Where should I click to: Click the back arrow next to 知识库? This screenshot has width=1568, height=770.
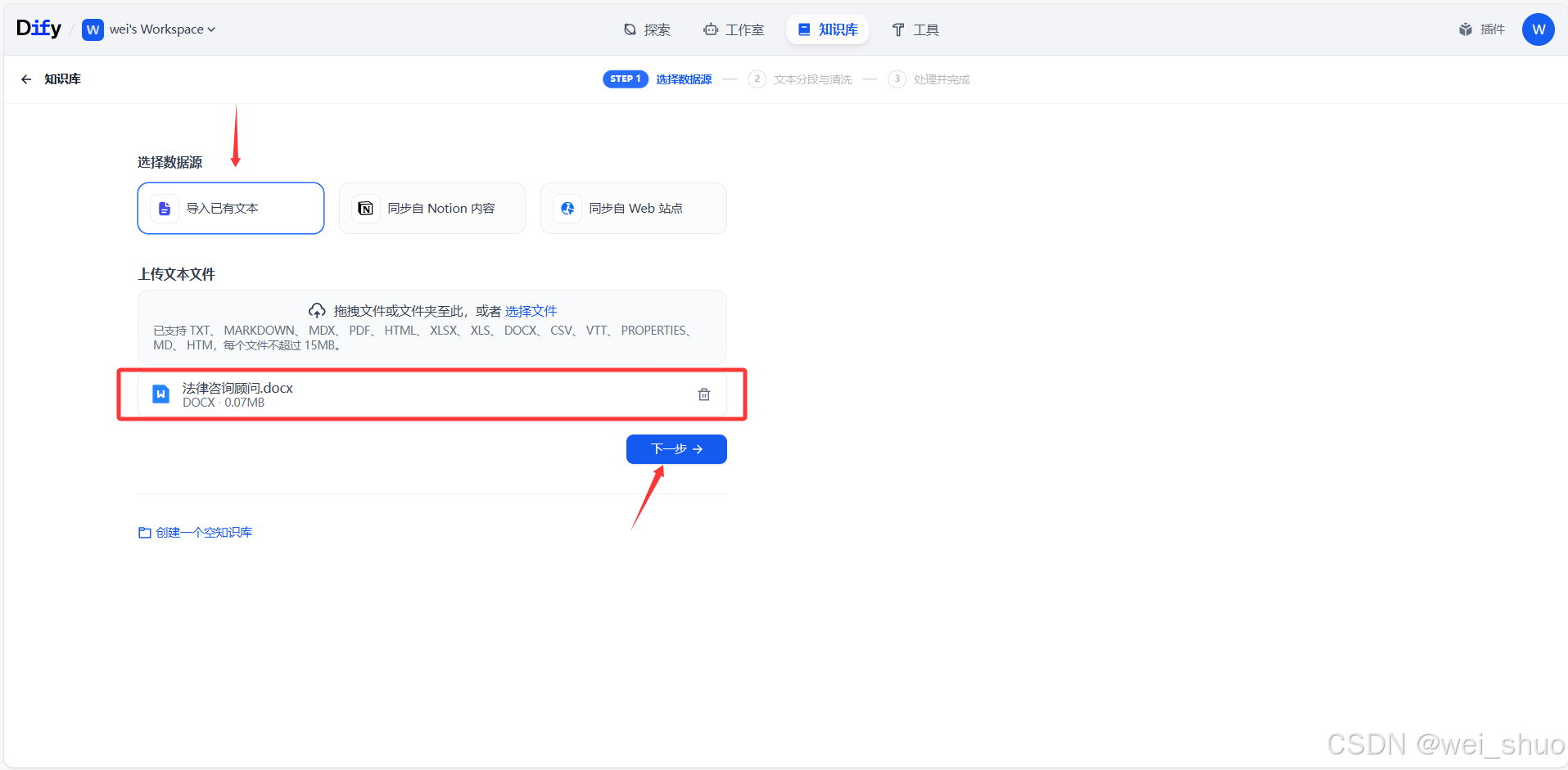click(26, 79)
